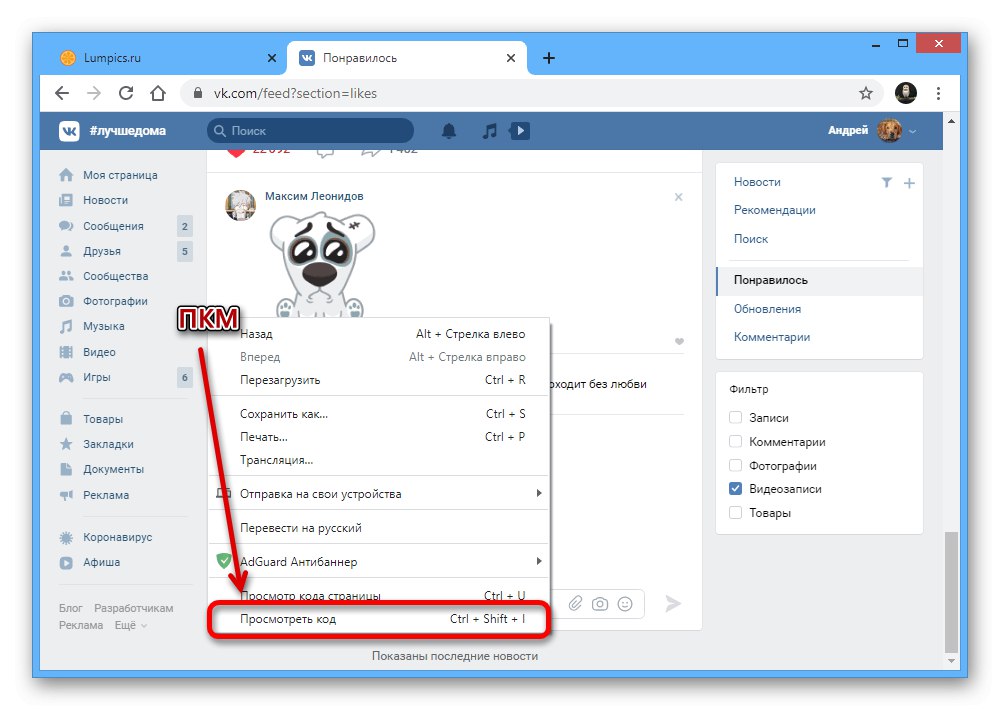Choose Сохранить как... in the context menu
Image resolution: width=1000 pixels, height=710 pixels.
pyautogui.click(x=379, y=414)
